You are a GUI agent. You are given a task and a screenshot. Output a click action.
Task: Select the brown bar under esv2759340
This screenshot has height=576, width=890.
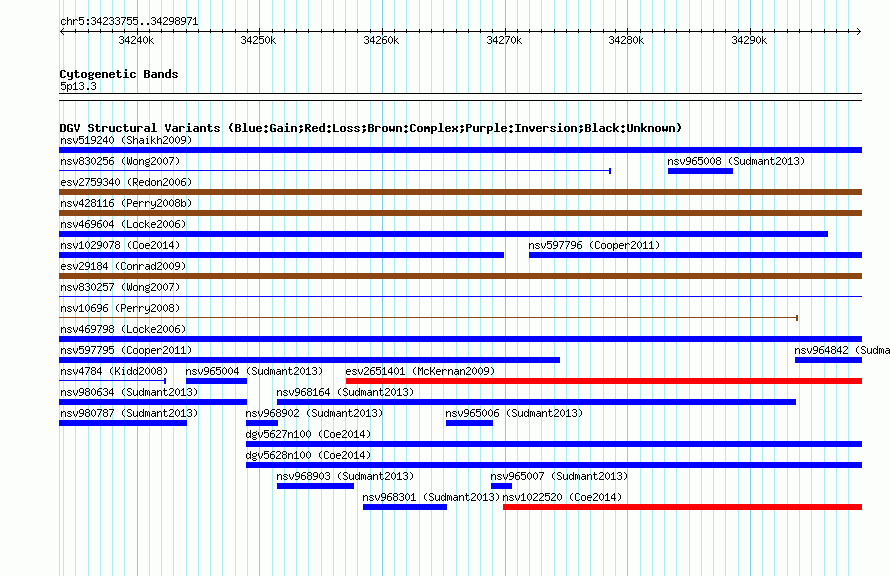point(460,192)
